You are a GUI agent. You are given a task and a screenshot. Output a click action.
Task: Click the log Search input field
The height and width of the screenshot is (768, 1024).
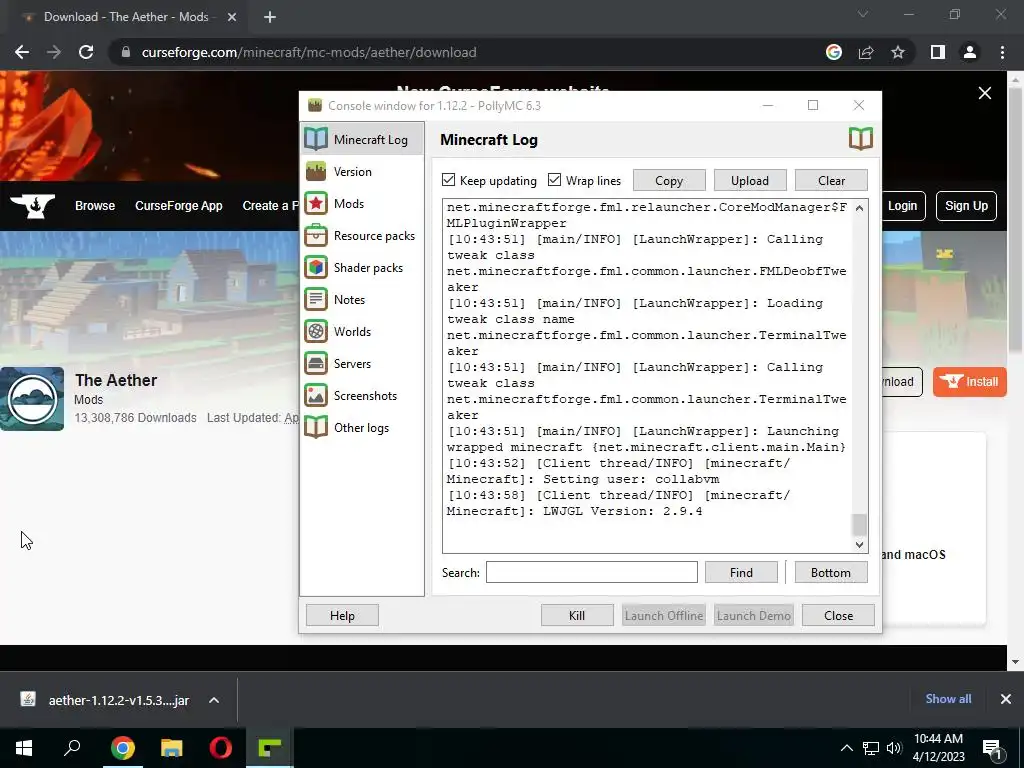(592, 572)
